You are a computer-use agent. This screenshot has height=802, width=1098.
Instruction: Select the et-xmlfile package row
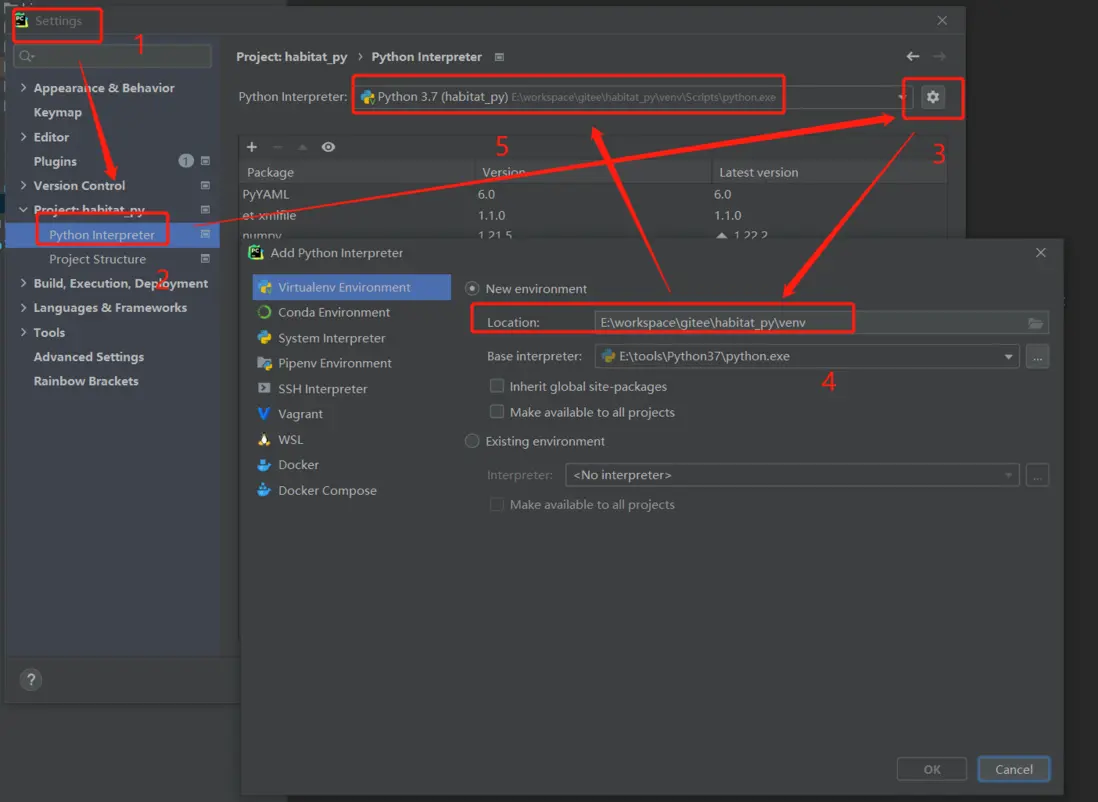(592, 215)
